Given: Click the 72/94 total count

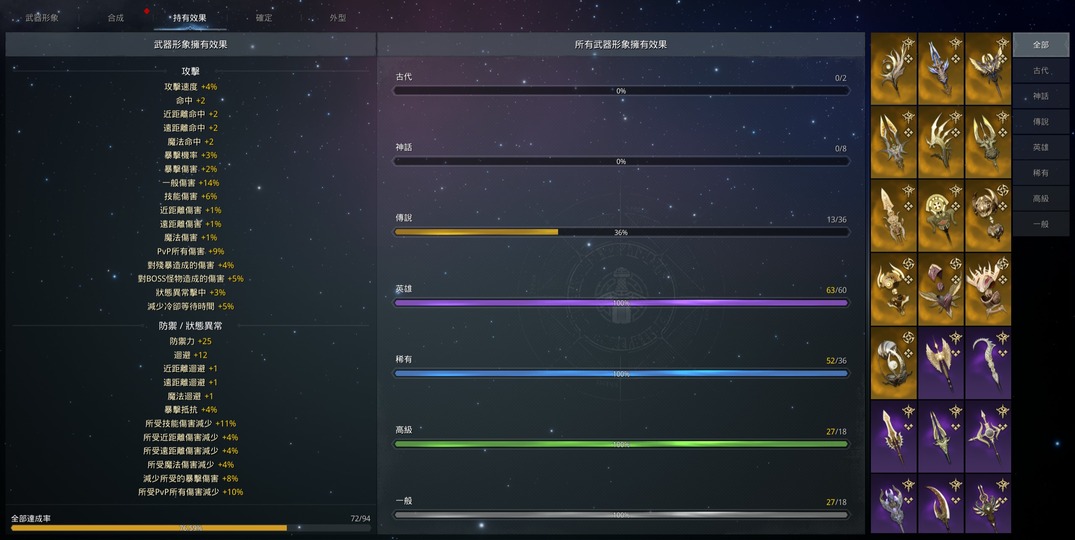Looking at the screenshot, I should click(x=361, y=519).
